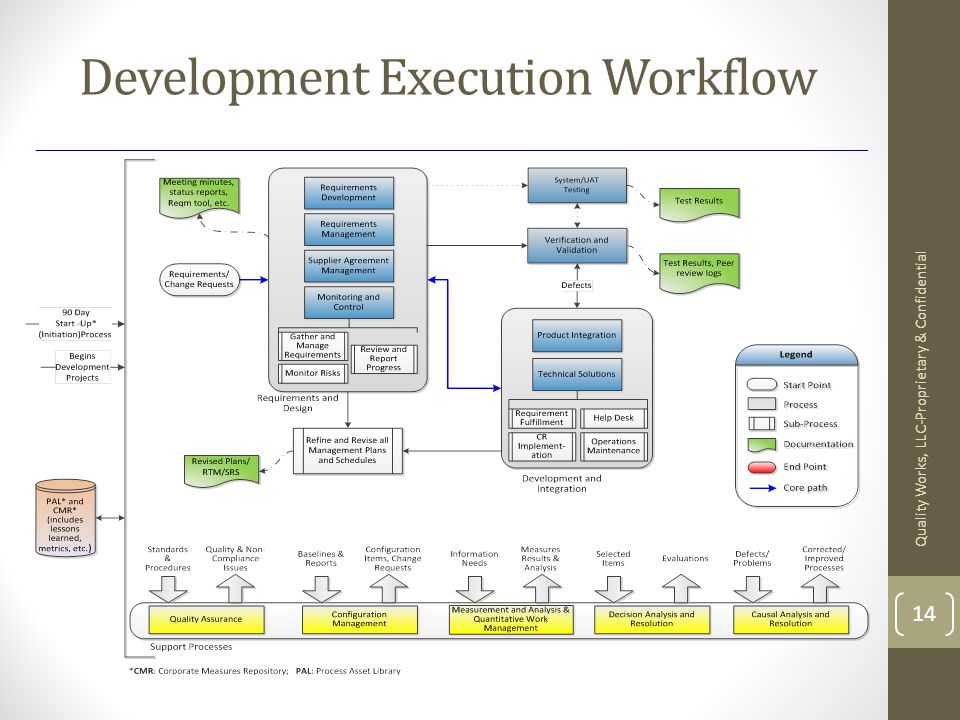Select the Technical Solutions box
Image resolution: width=960 pixels, height=720 pixels.
tap(577, 374)
